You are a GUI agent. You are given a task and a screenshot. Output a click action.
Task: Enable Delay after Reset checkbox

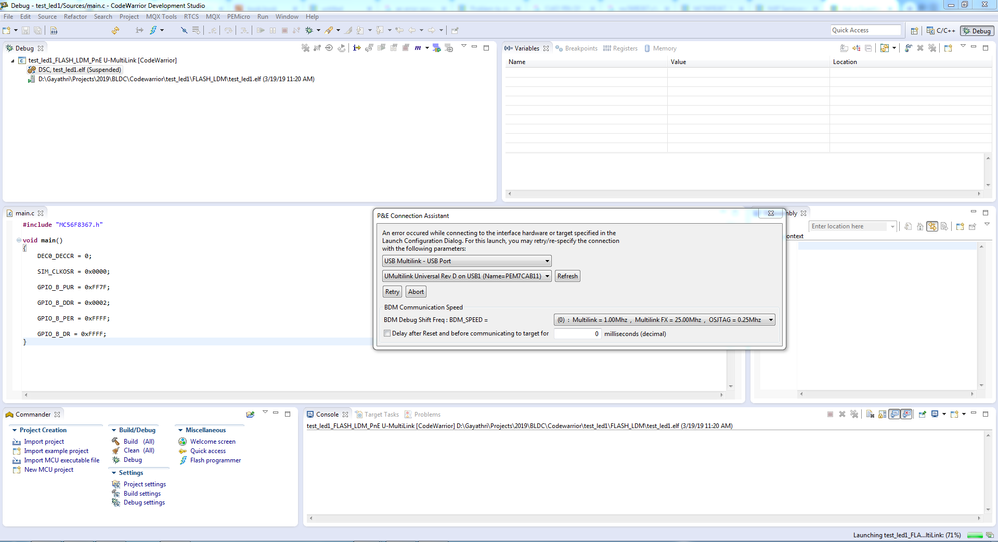pyautogui.click(x=387, y=333)
